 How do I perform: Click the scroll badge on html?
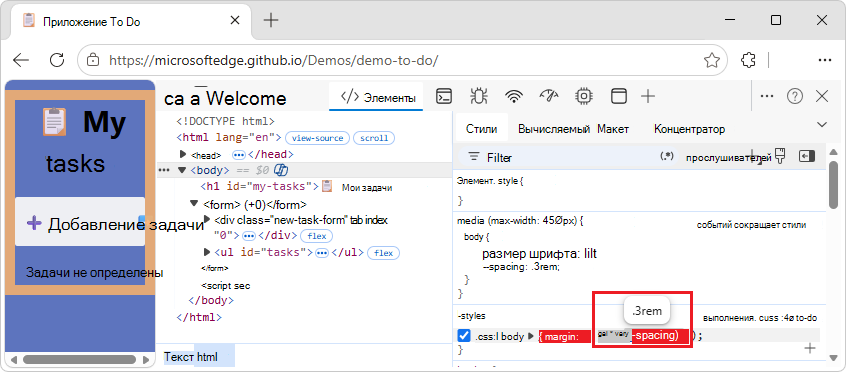pyautogui.click(x=374, y=138)
